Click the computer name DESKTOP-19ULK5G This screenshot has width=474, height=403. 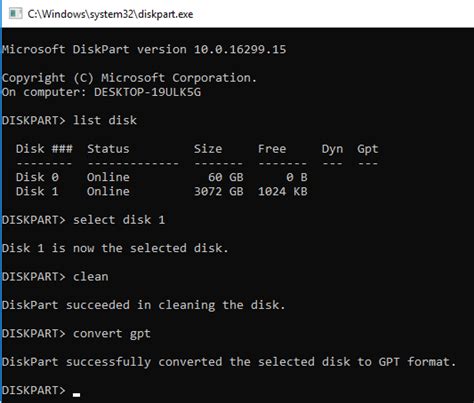click(x=148, y=92)
